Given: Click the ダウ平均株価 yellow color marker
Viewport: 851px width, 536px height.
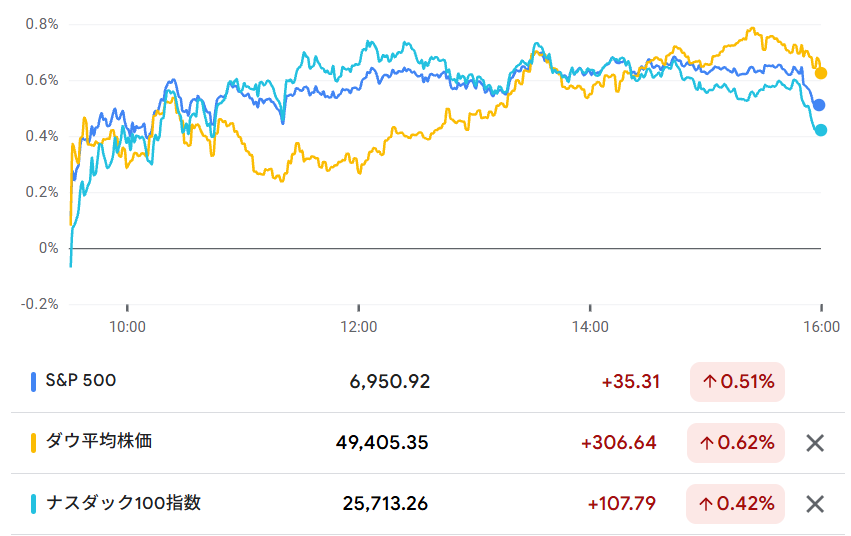Looking at the screenshot, I should click(34, 443).
